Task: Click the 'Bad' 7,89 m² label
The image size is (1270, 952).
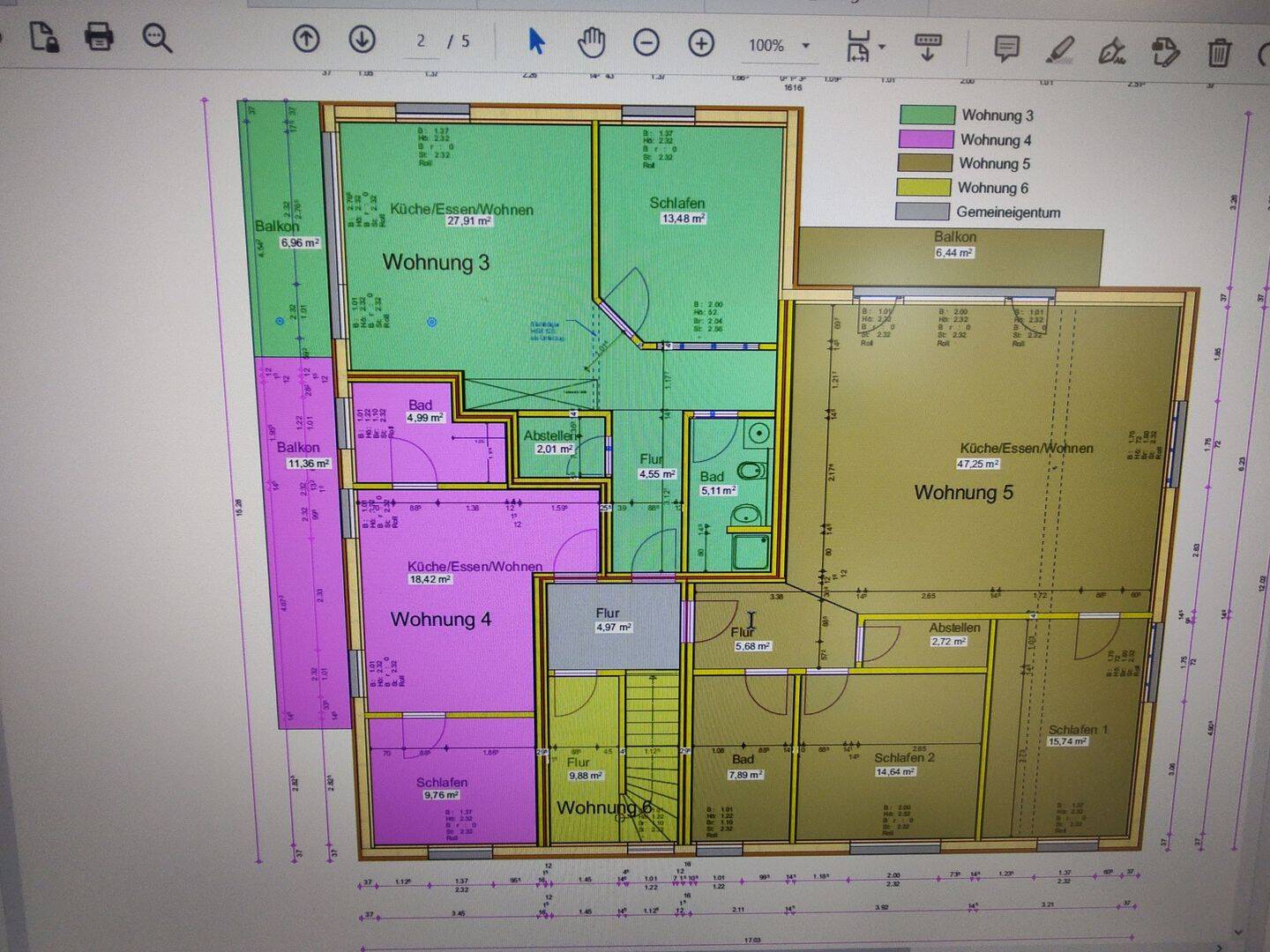Action: coord(743,760)
